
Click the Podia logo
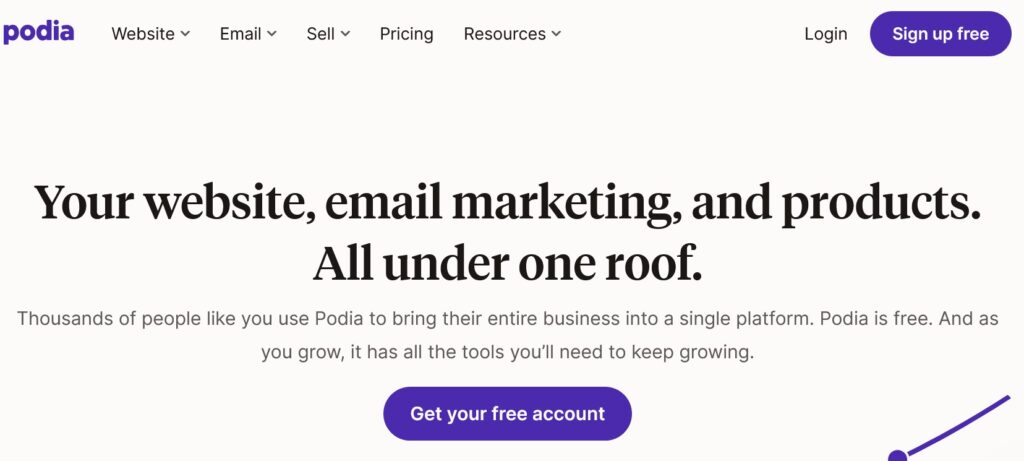38,33
